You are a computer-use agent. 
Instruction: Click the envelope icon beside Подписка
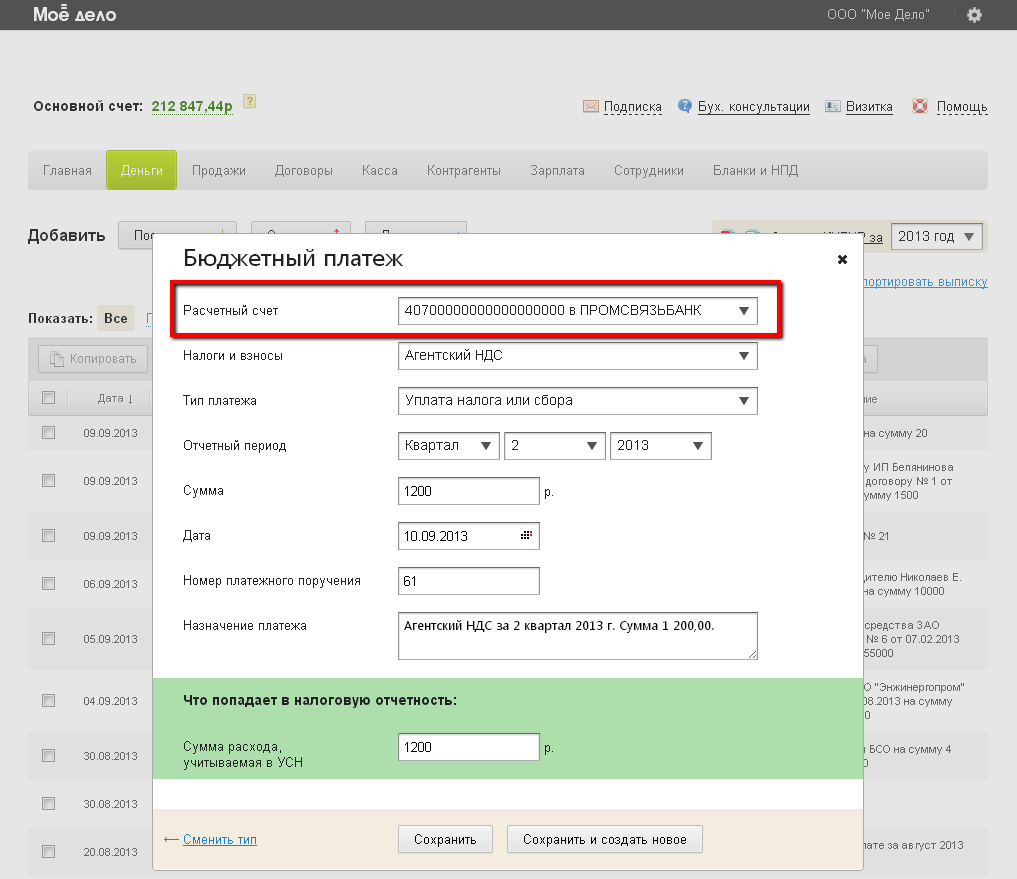click(x=590, y=106)
